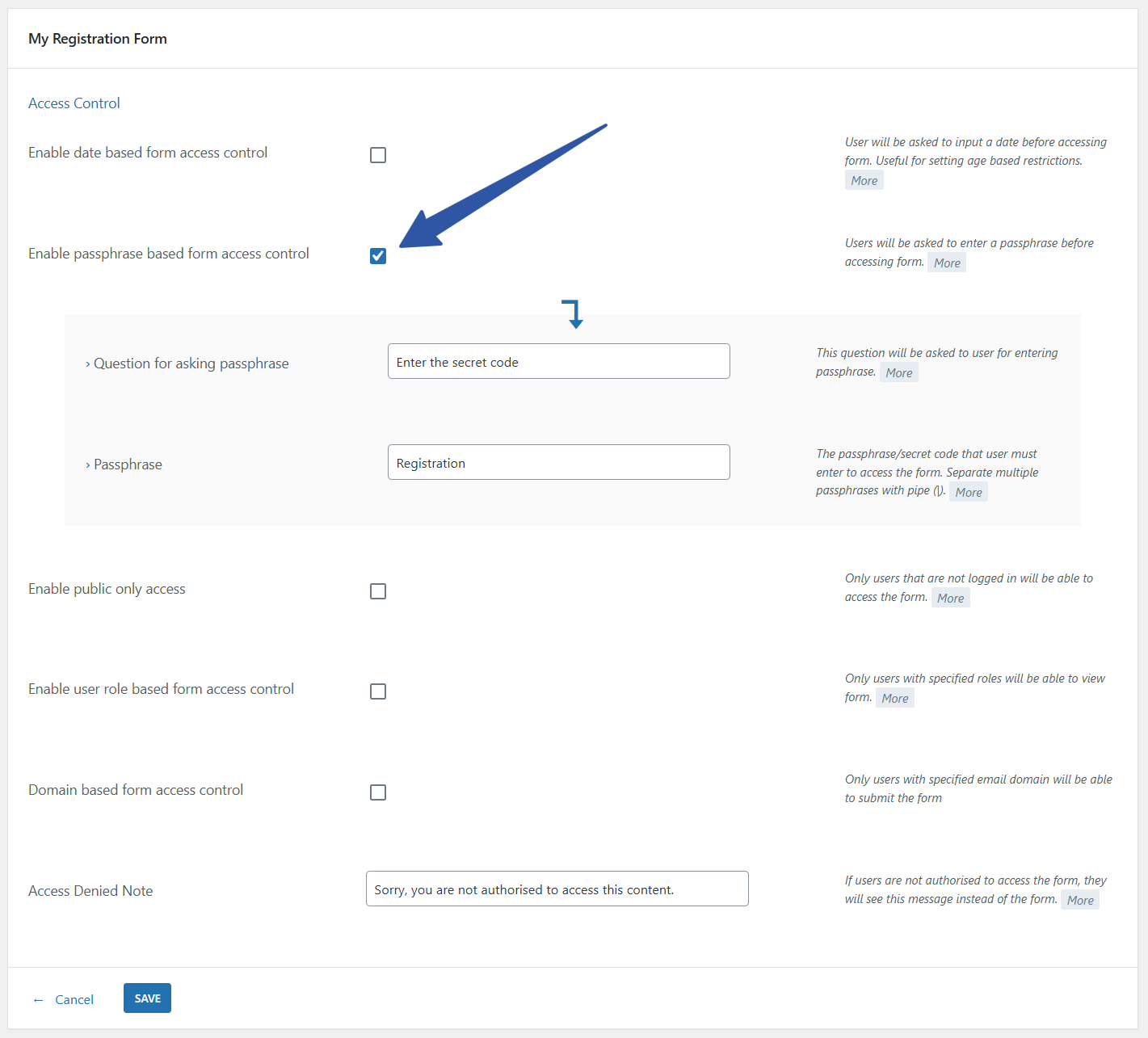Open More help for user role access
The height and width of the screenshot is (1038, 1148).
(894, 699)
